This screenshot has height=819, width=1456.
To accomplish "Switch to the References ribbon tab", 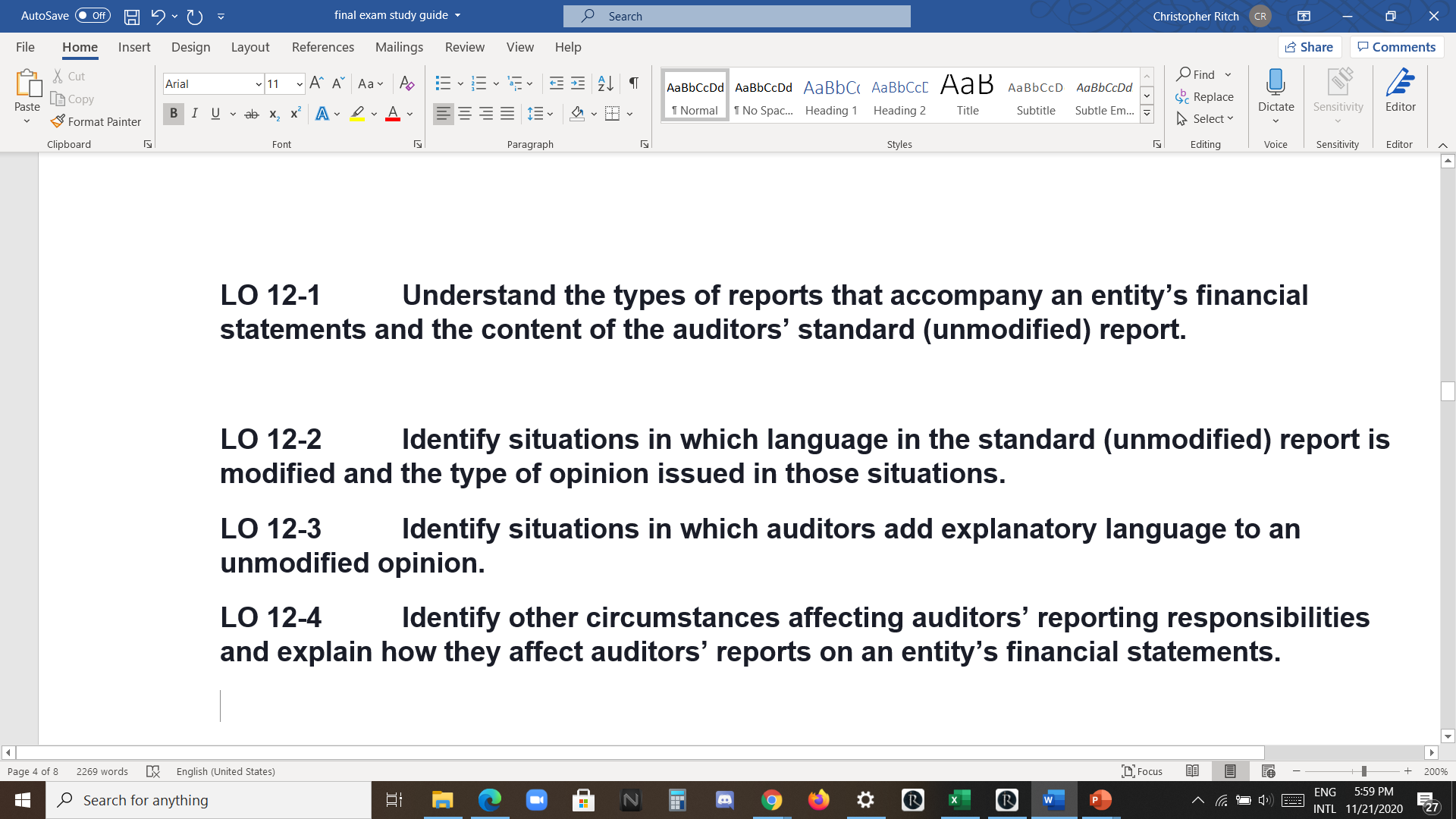I will pyautogui.click(x=323, y=47).
